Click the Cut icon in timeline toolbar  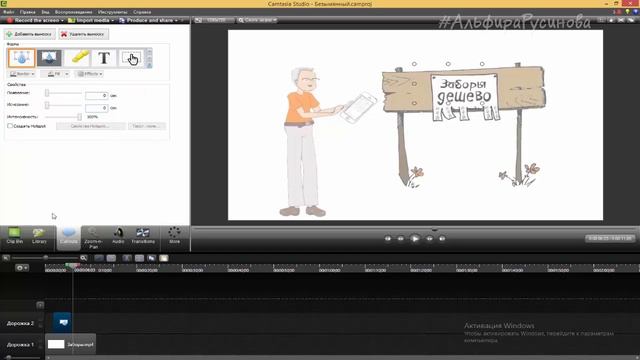pos(127,258)
